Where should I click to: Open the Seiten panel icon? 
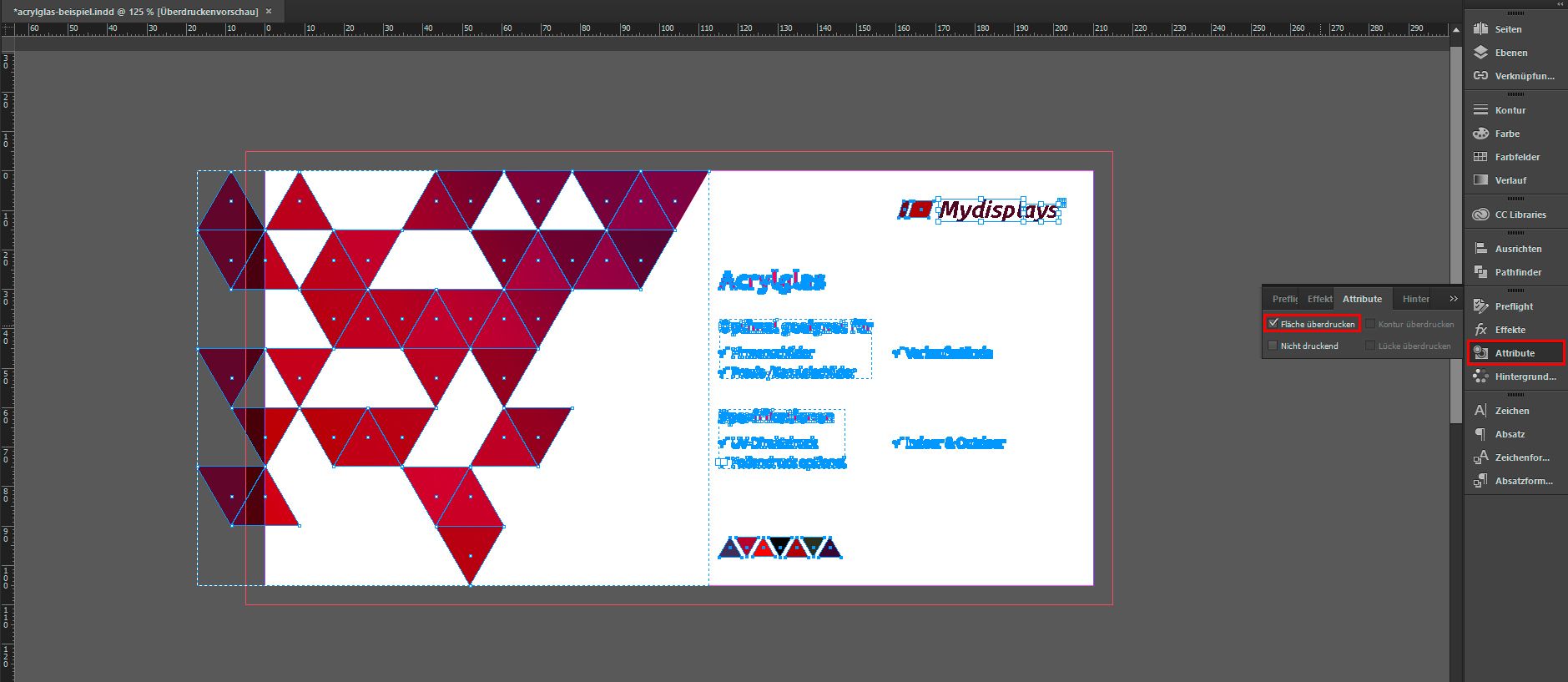pyautogui.click(x=1480, y=28)
